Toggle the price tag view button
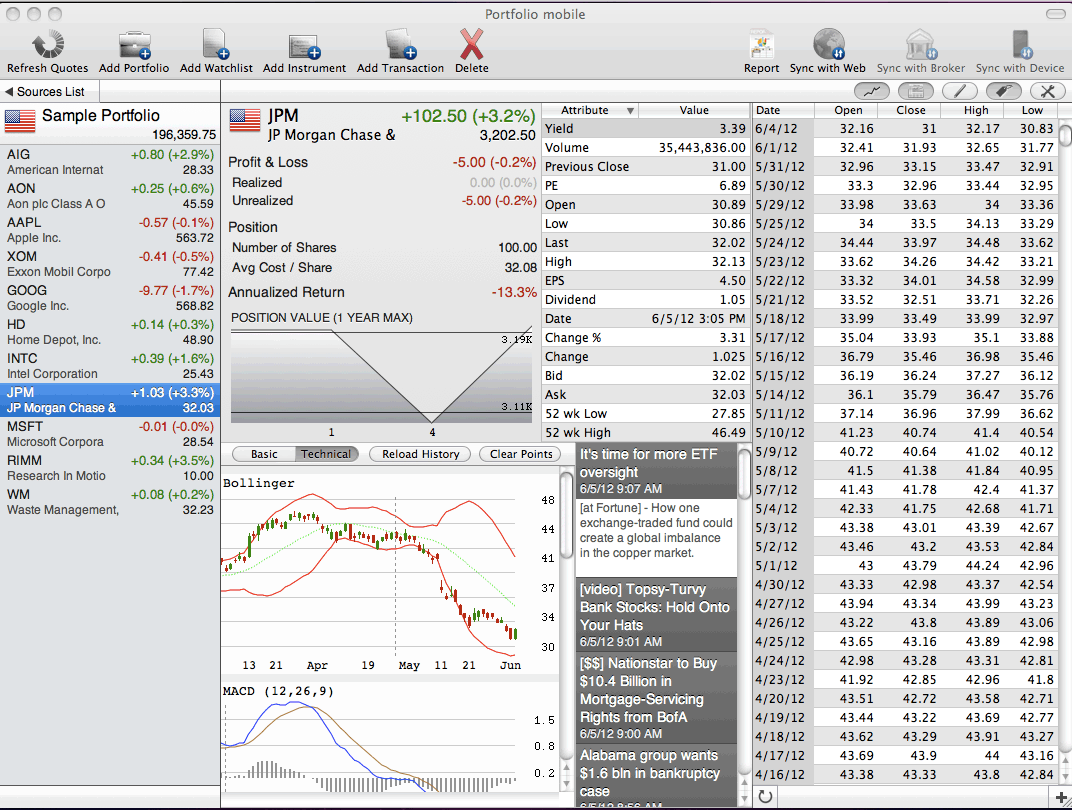 click(x=1004, y=91)
